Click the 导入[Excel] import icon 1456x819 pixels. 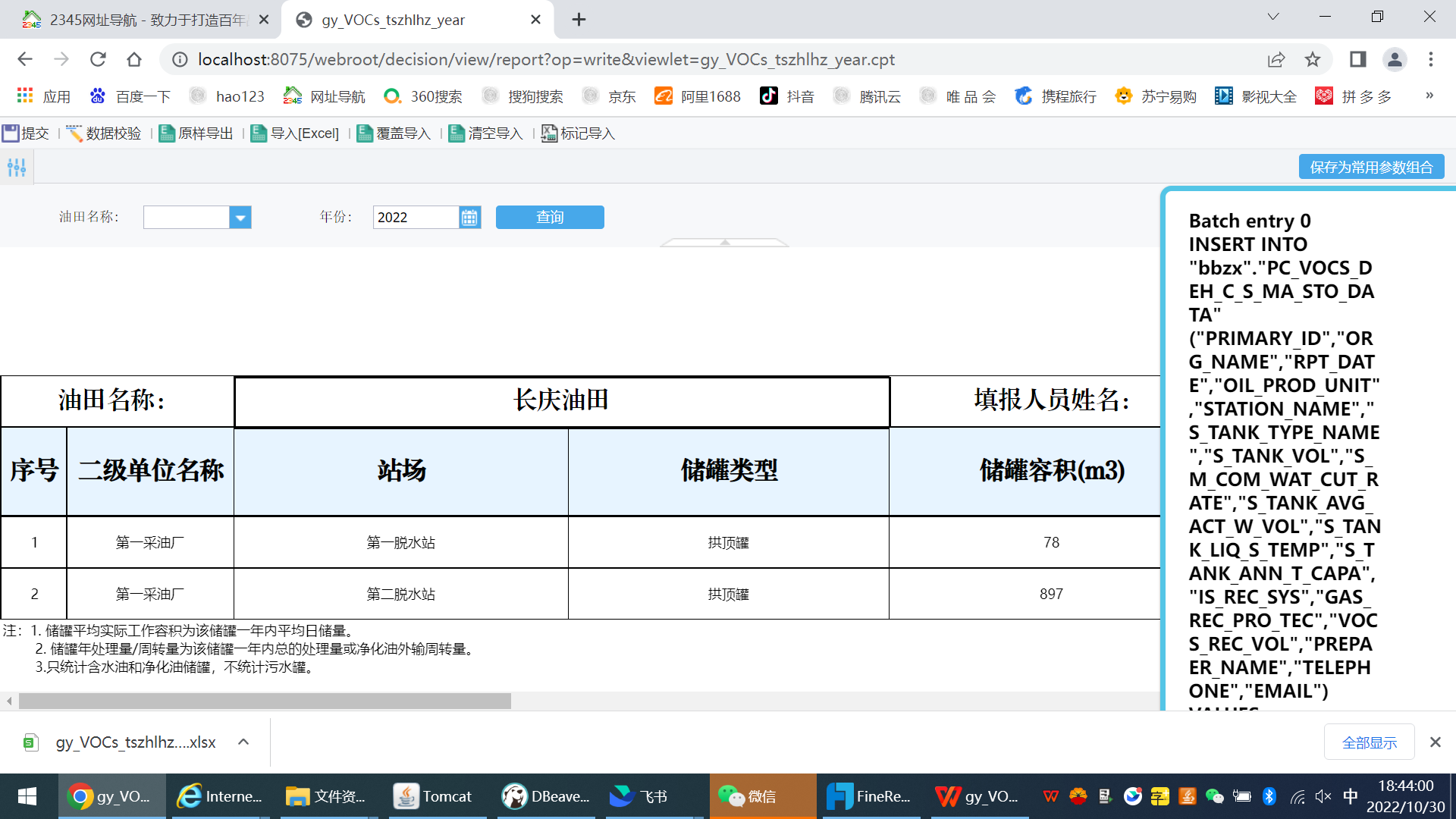tap(259, 133)
